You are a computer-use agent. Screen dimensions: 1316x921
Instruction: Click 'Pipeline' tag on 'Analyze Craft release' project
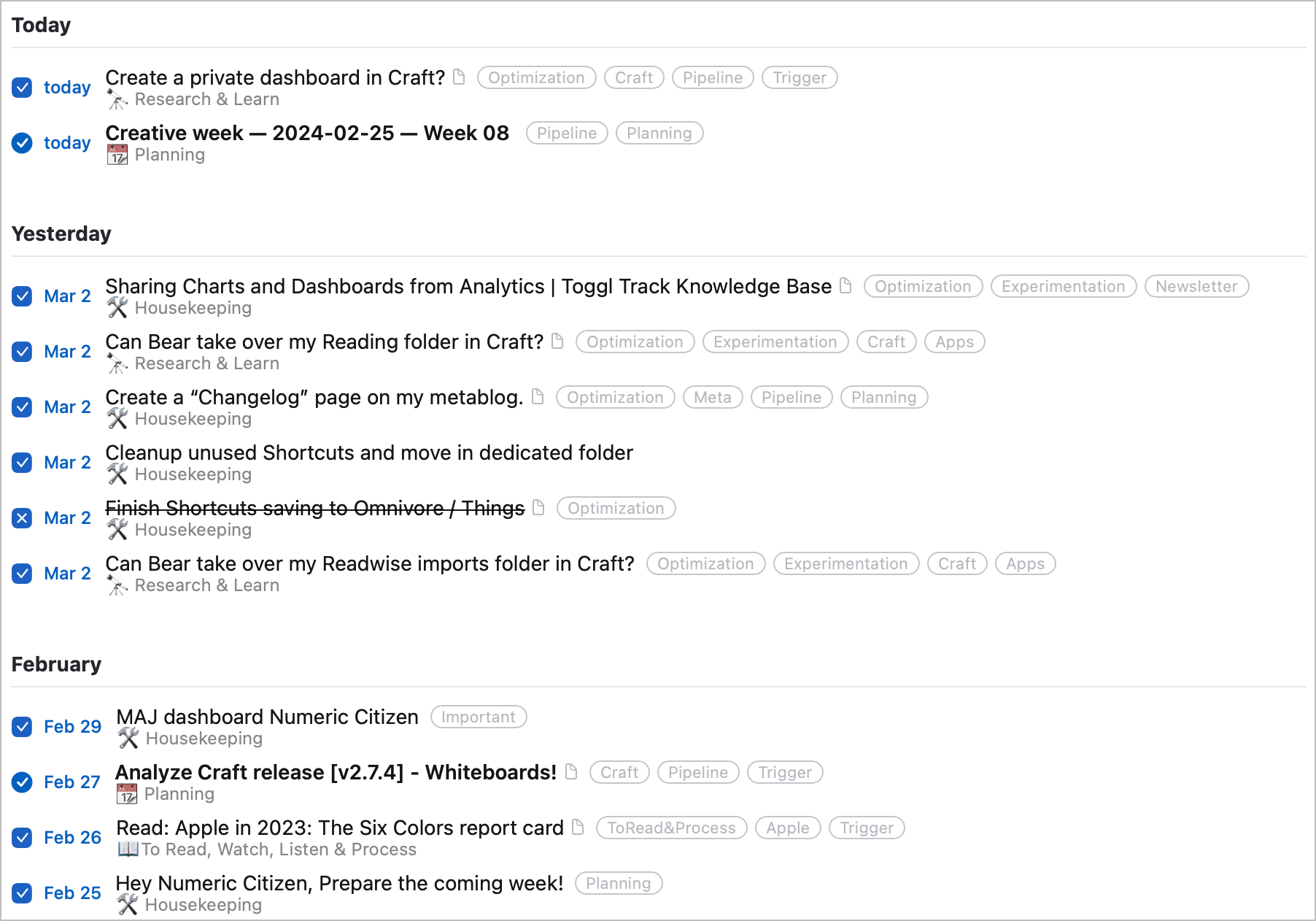pyautogui.click(x=698, y=772)
